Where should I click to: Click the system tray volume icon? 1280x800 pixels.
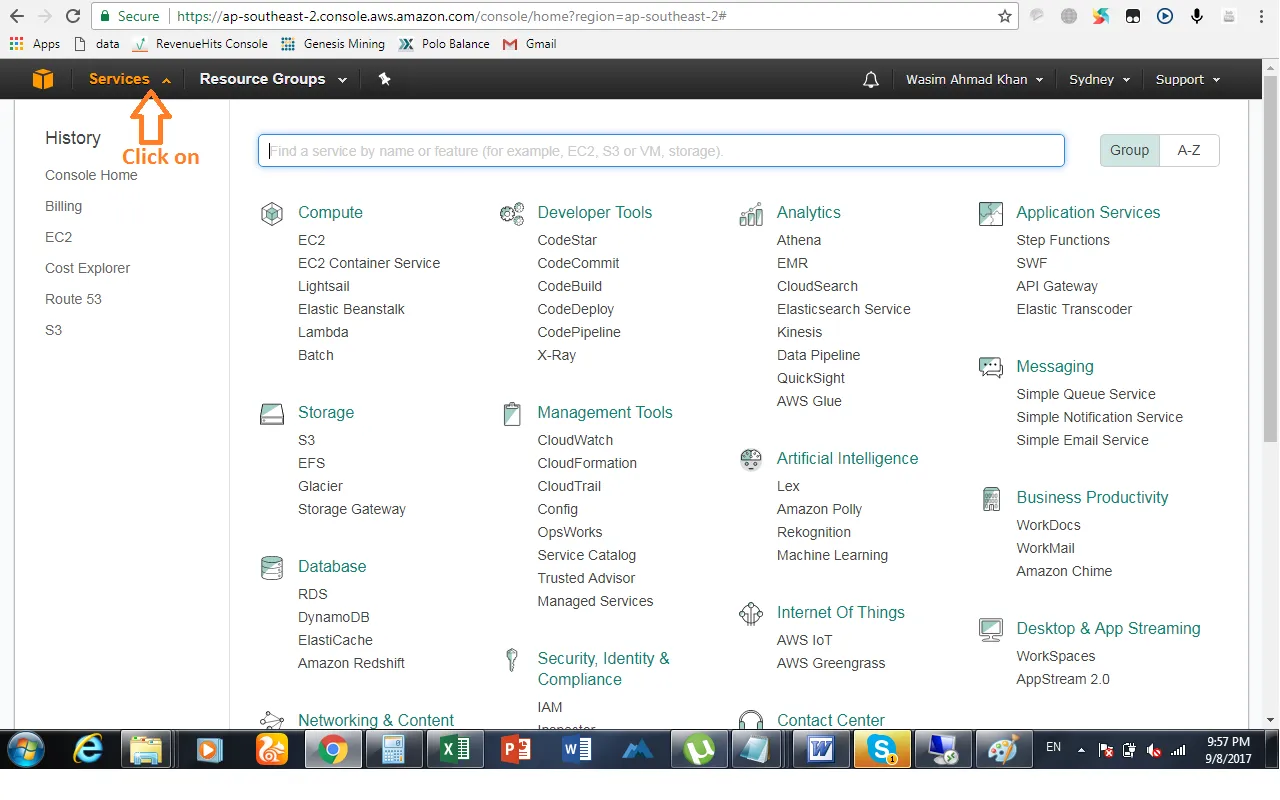pos(1153,749)
